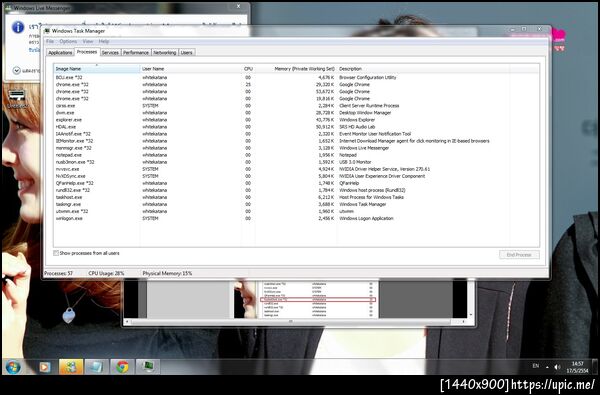Click the Messenger info icon

(18, 27)
